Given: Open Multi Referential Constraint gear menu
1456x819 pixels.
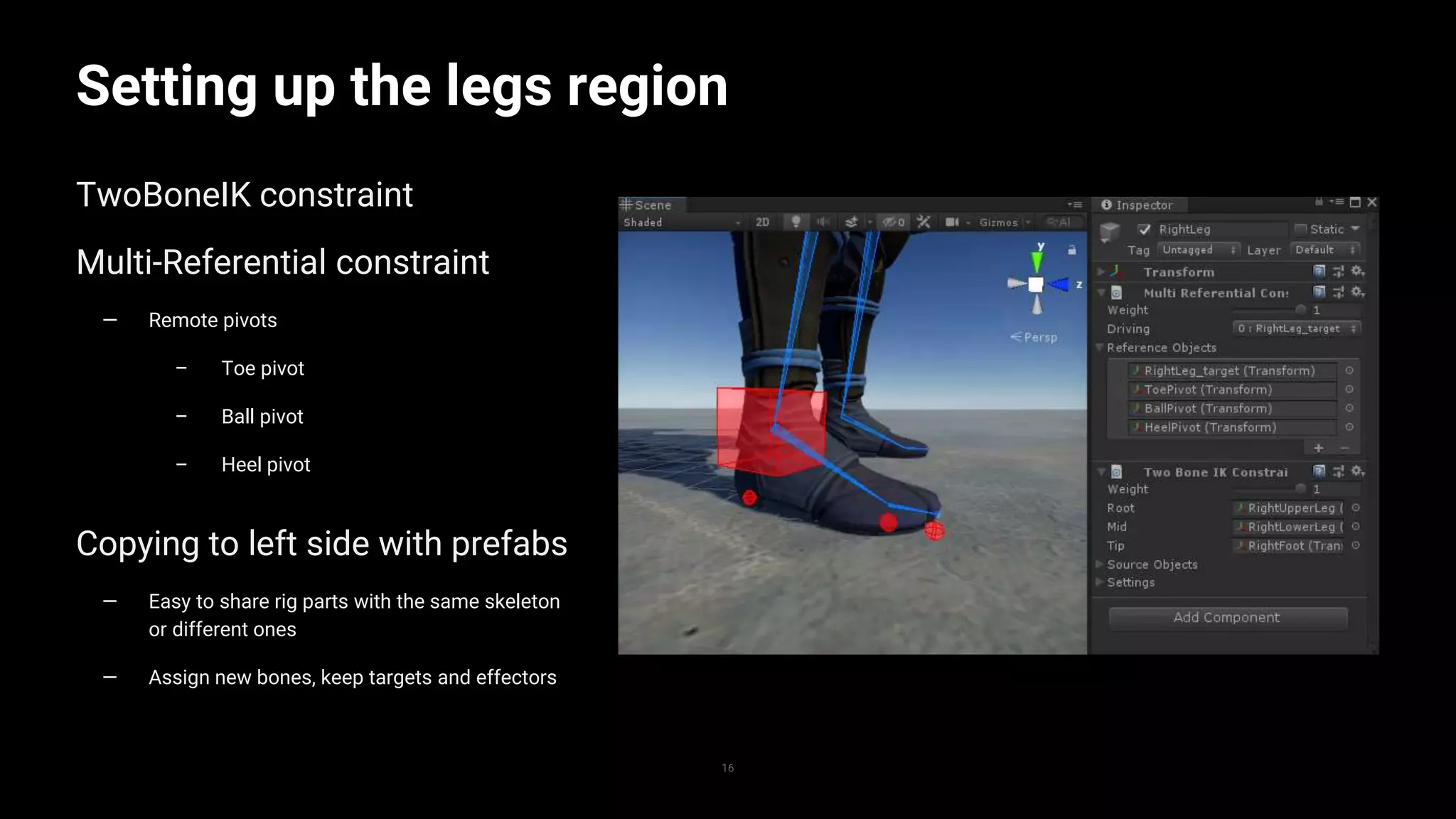Looking at the screenshot, I should [x=1357, y=291].
